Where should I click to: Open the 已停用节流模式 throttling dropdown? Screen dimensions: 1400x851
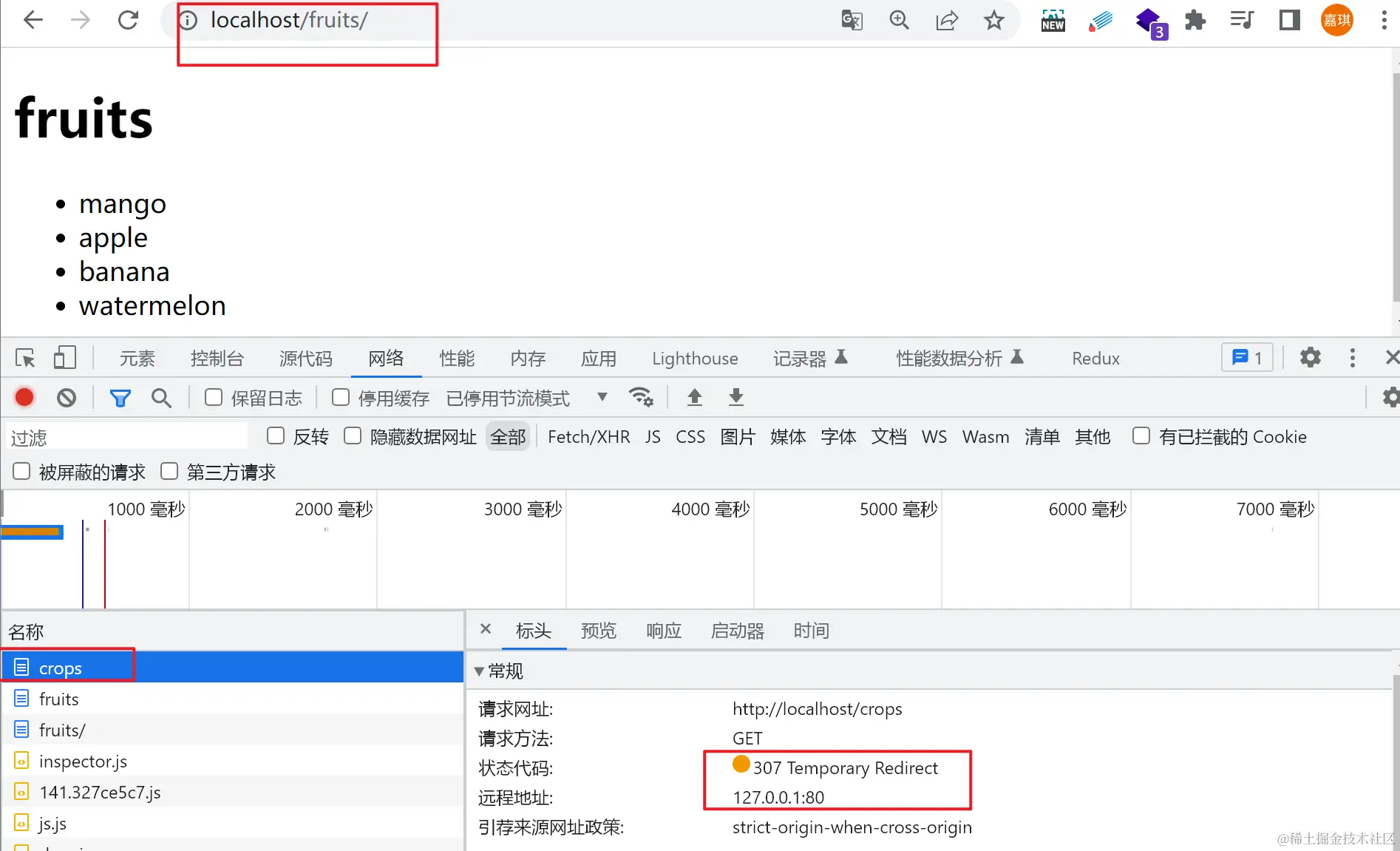pos(526,398)
